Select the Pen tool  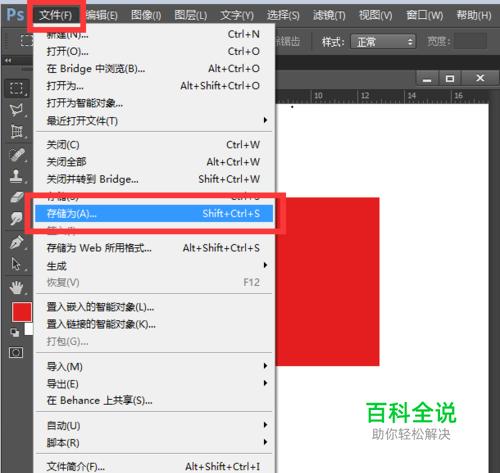point(16,242)
